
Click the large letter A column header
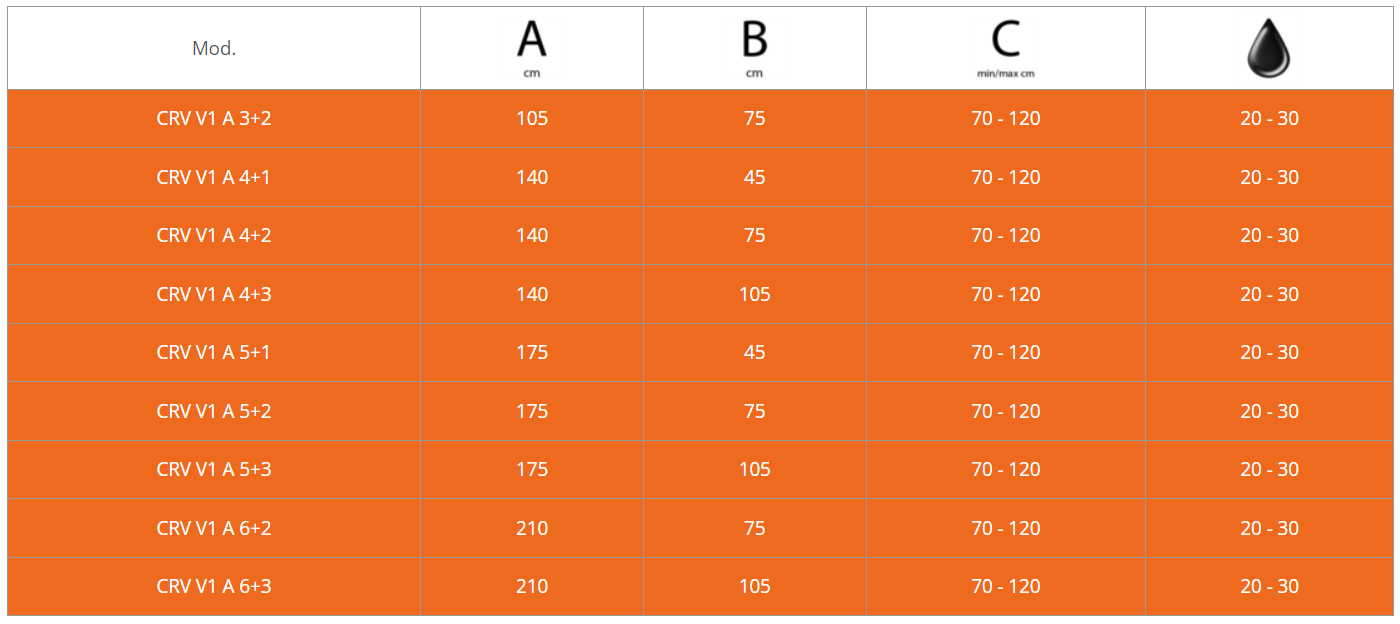click(x=531, y=40)
